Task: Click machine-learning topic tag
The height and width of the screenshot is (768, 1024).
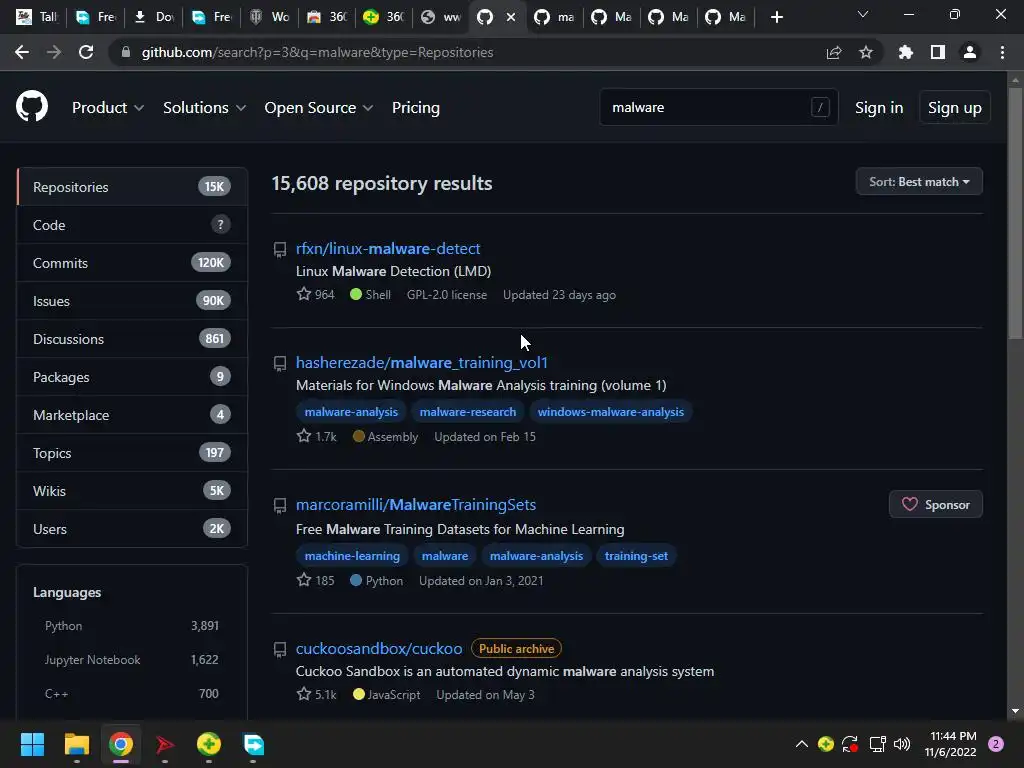Action: coord(352,556)
